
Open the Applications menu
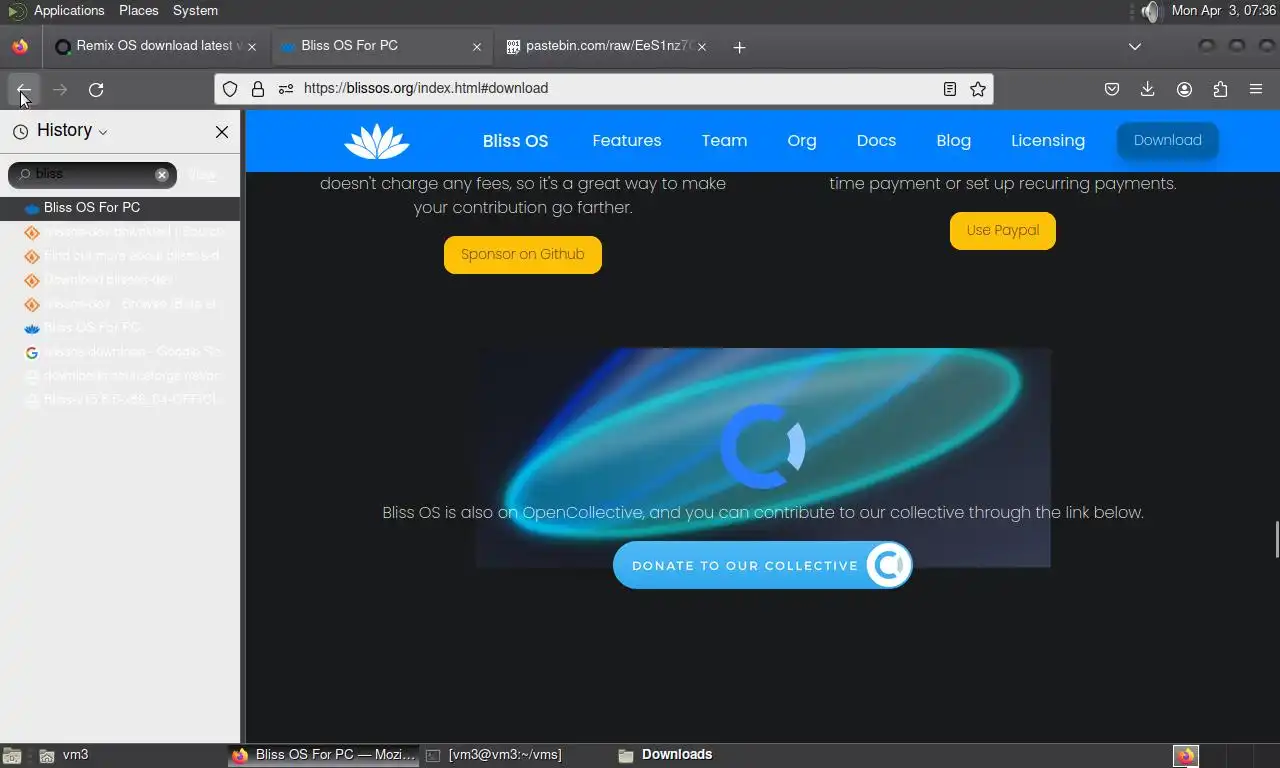click(x=69, y=11)
